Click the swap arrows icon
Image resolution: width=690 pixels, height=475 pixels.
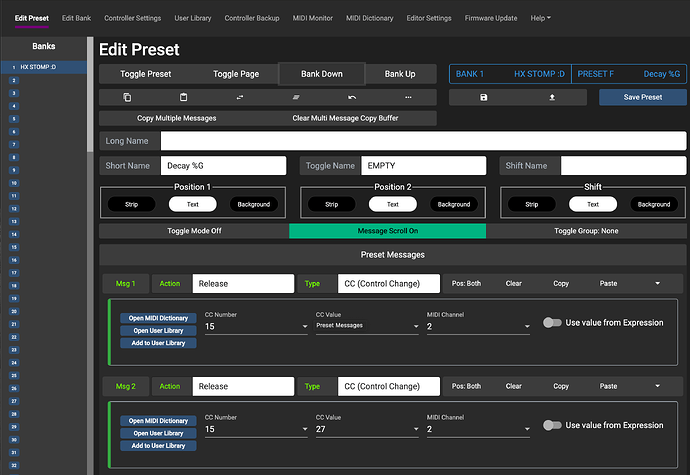(x=239, y=97)
